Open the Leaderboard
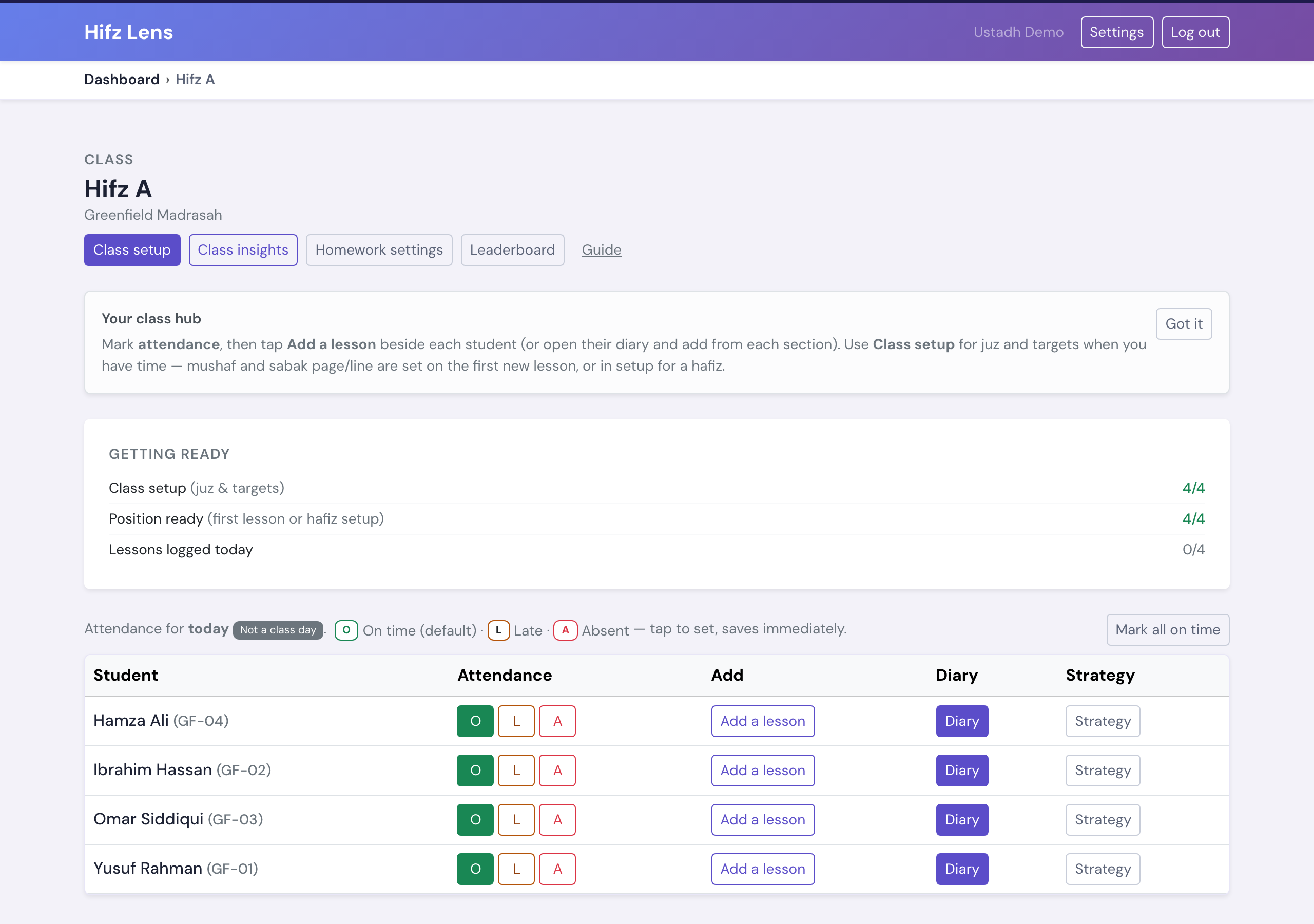 coord(512,249)
